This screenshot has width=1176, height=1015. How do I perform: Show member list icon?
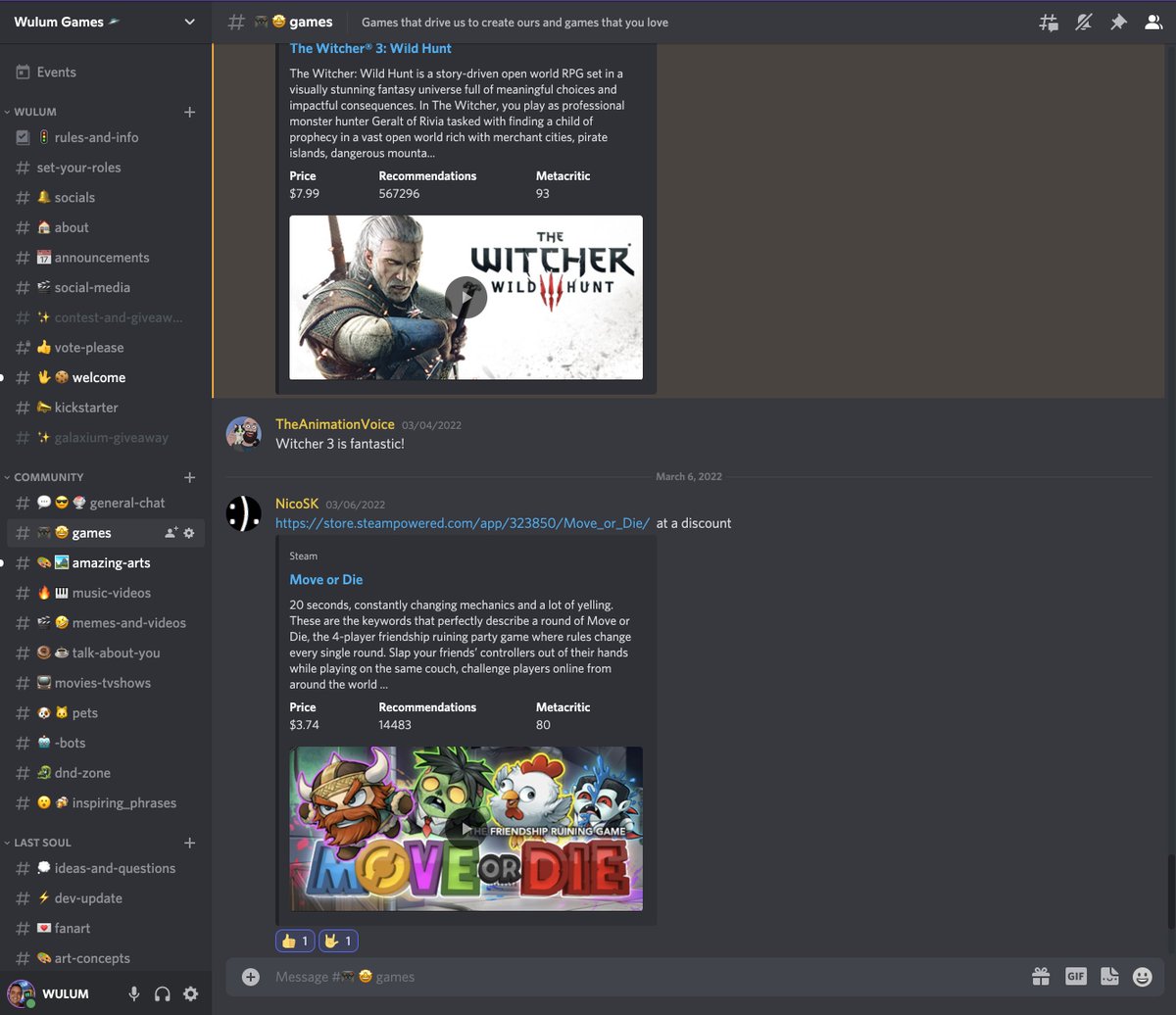(x=1153, y=22)
